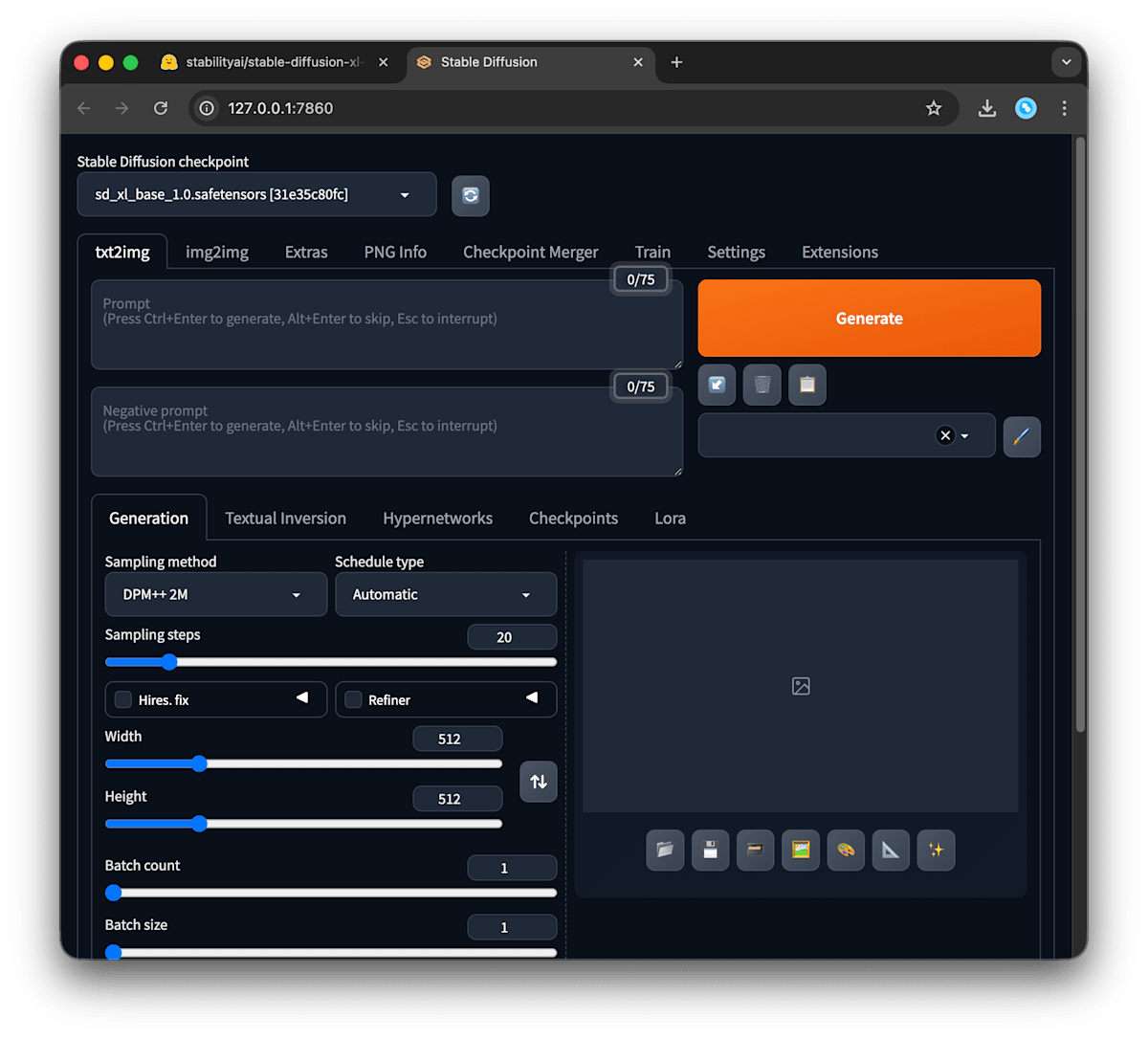
Task: Send image to the img2img tab icon
Action: (x=801, y=850)
